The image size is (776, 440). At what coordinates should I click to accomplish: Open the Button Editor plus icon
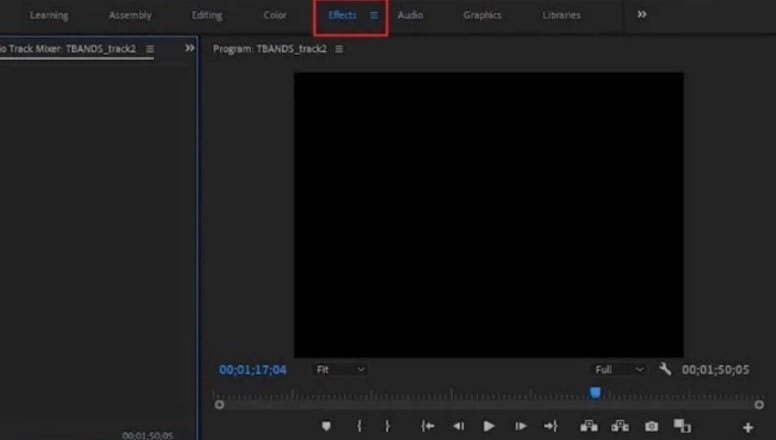(748, 427)
